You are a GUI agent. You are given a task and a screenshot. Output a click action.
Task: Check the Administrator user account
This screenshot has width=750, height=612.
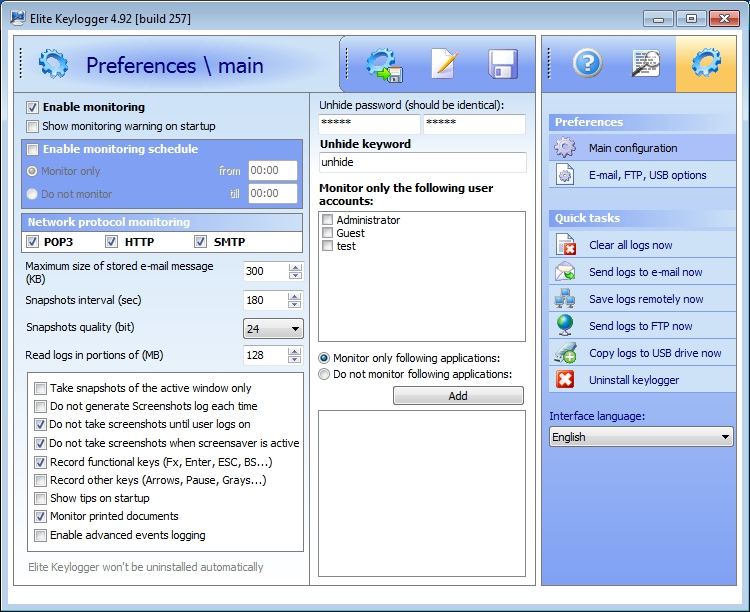327,220
